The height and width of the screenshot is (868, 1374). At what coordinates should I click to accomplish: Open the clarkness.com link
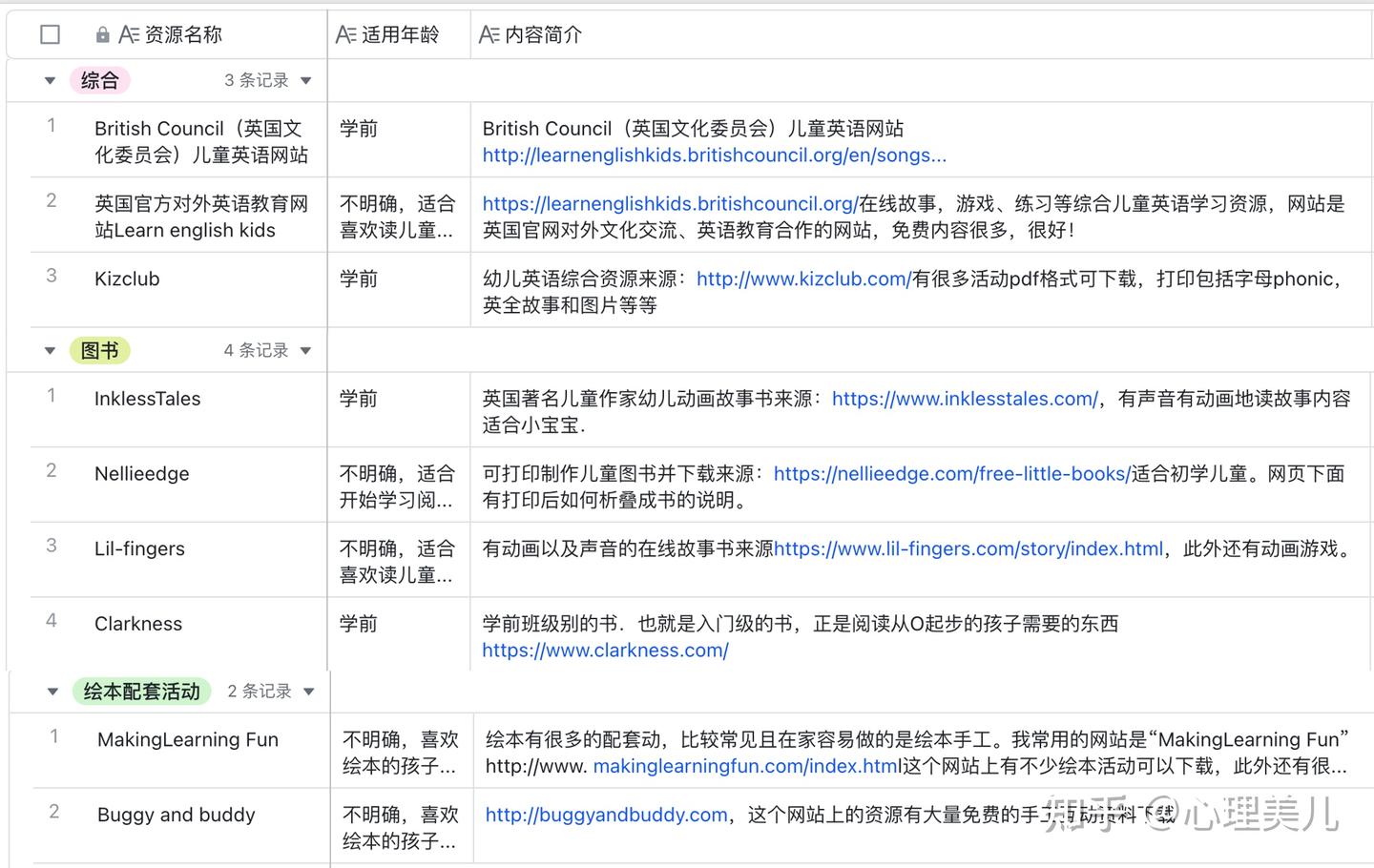[605, 651]
